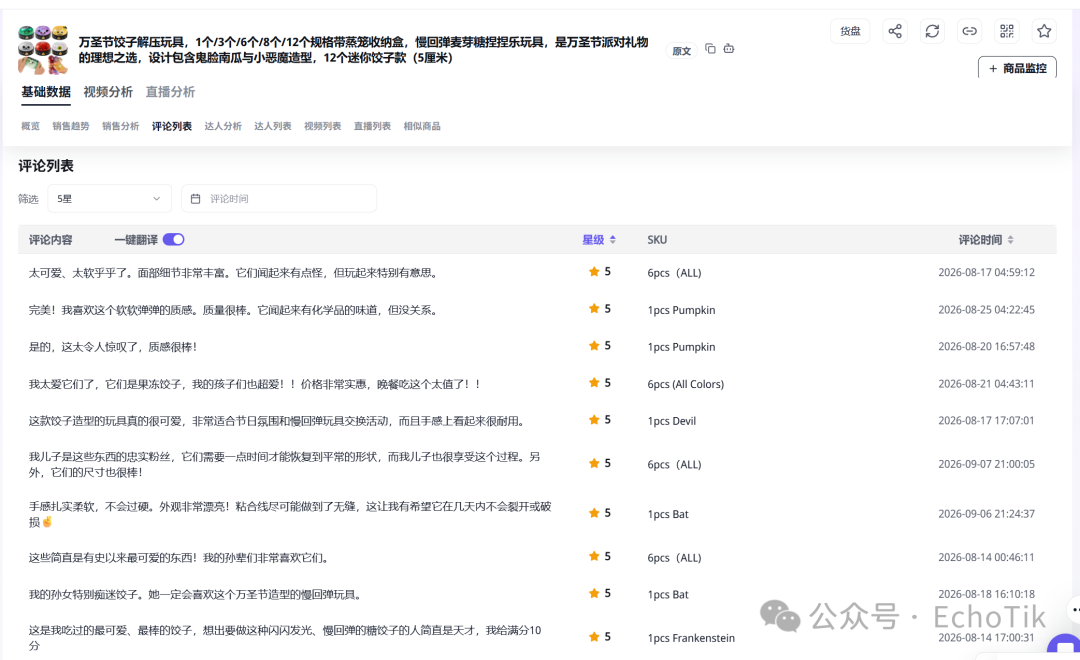Click the review starting 我儿子是这些东西
The image size is (1080, 660).
(284, 464)
